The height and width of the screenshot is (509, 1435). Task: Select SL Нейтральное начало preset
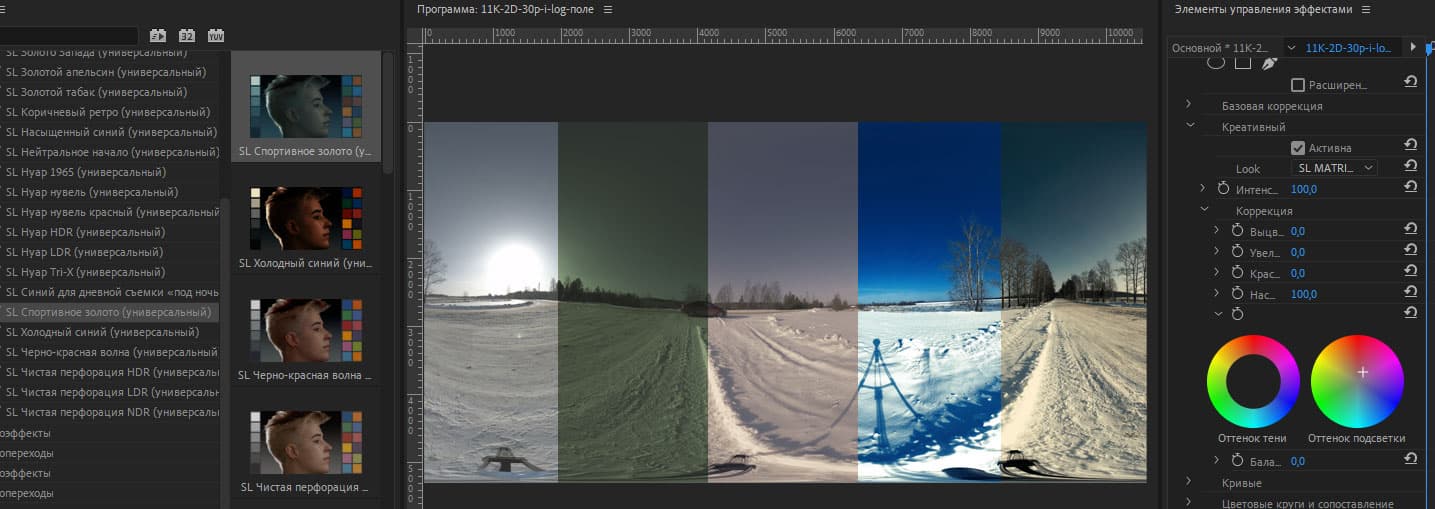pyautogui.click(x=110, y=152)
